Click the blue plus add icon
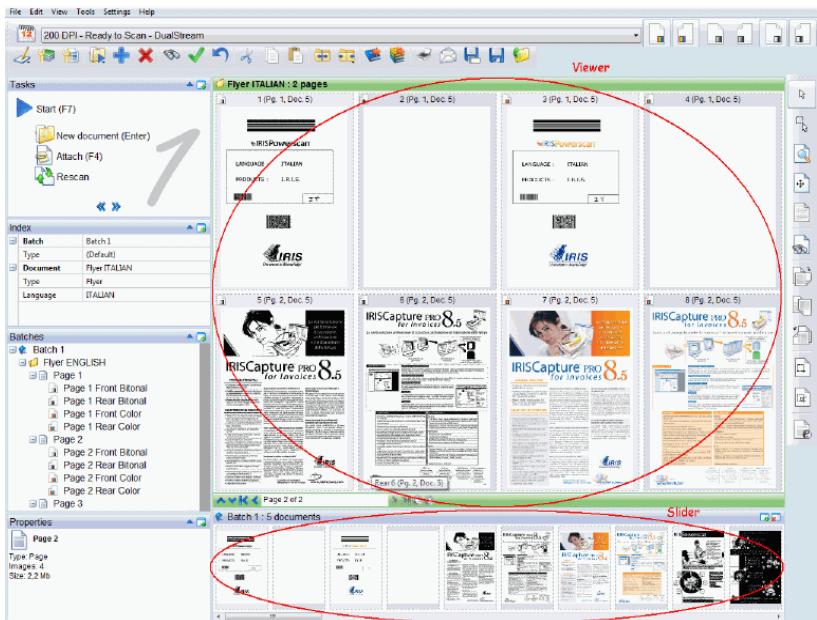Viewport: 817px width, 620px height. (x=121, y=55)
